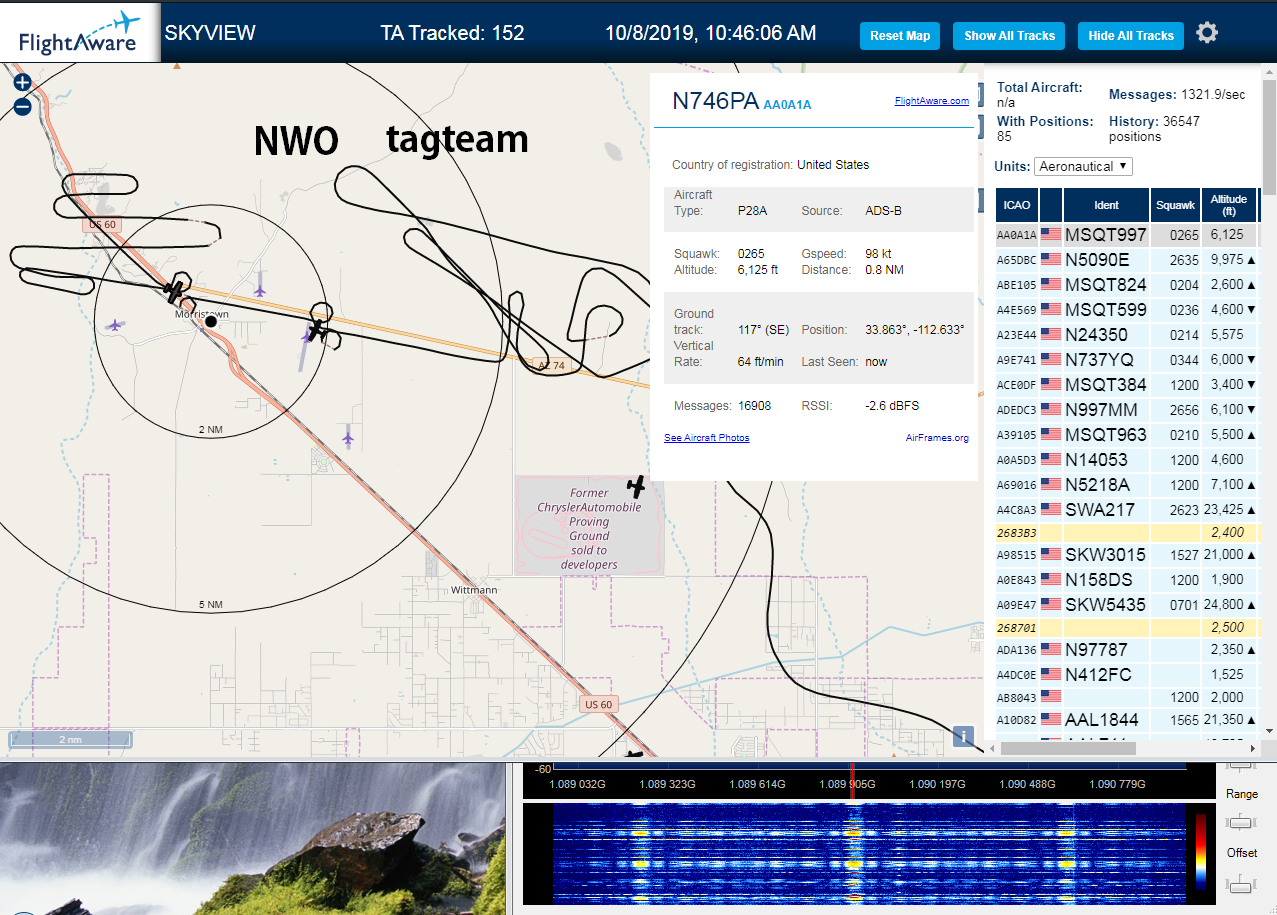Click the table's right scroll arrow

tap(1253, 748)
